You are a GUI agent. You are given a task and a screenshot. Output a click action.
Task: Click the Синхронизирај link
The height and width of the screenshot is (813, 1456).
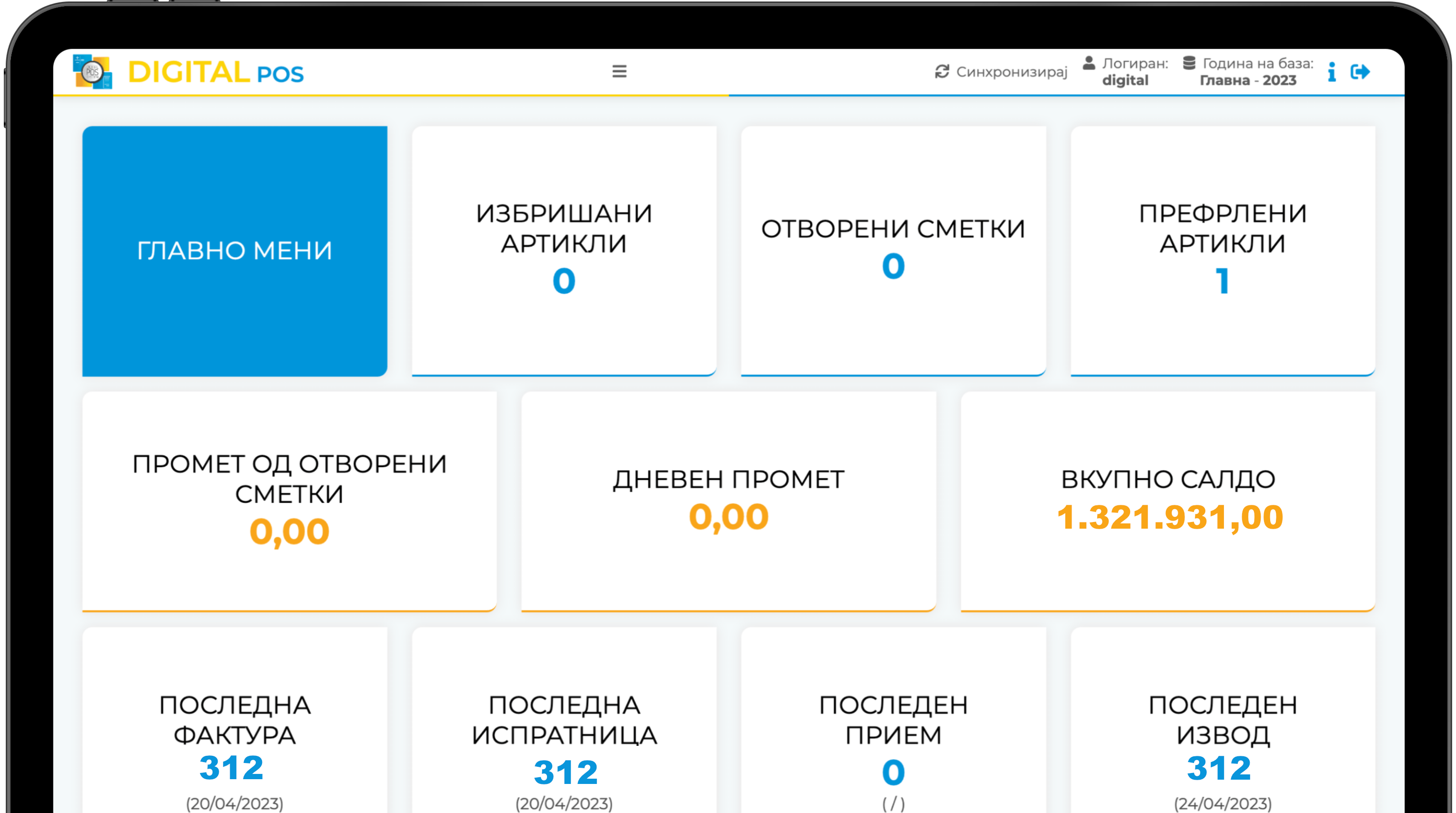pos(1011,72)
